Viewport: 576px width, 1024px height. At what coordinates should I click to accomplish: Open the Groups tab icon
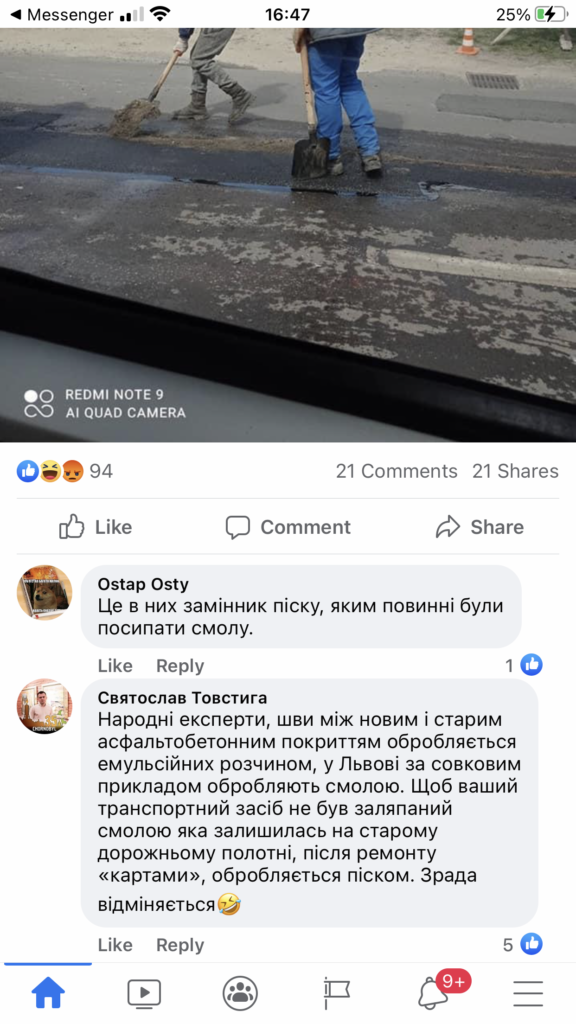pos(240,993)
